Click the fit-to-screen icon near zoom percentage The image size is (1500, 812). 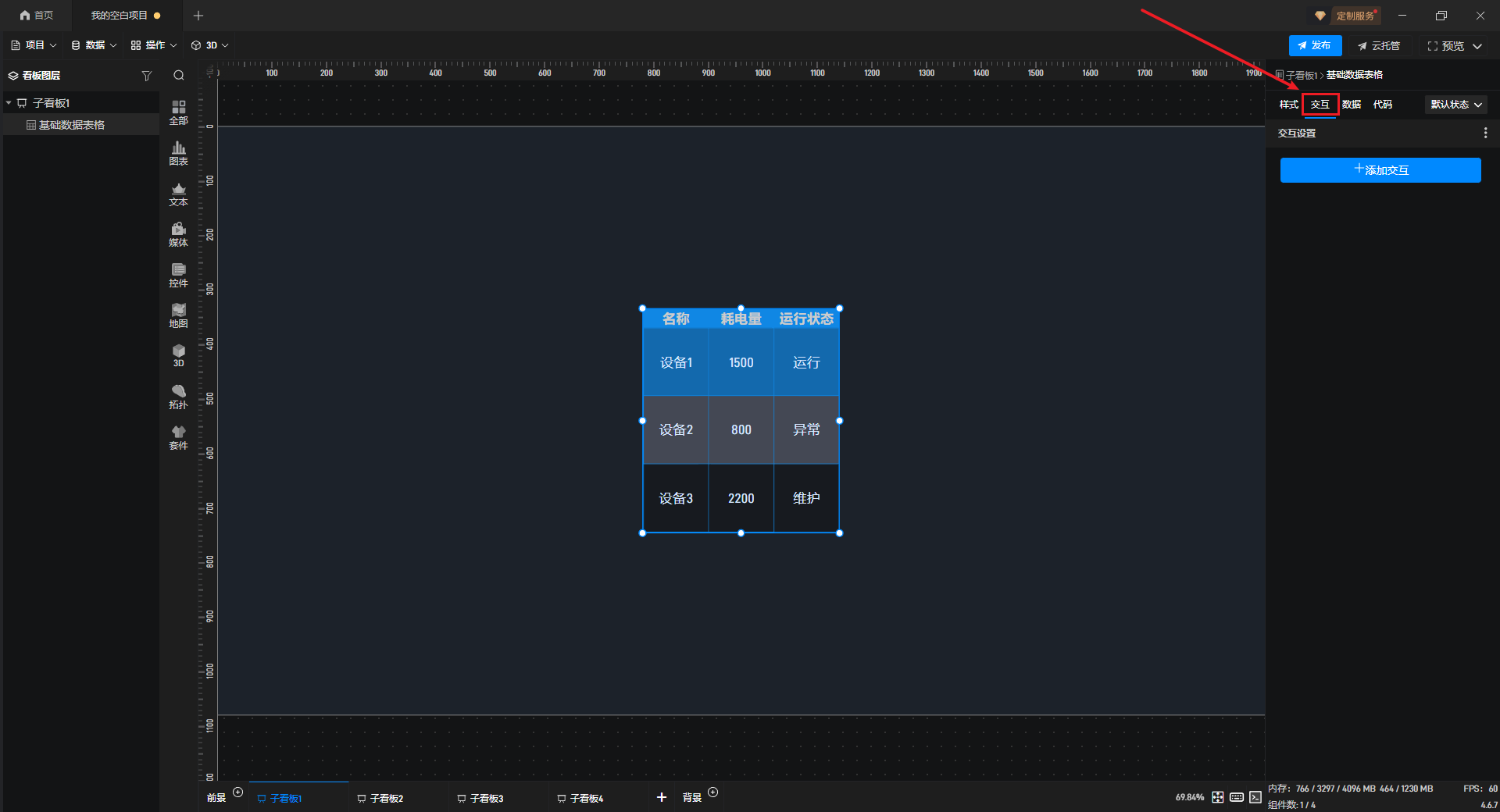click(x=1218, y=797)
